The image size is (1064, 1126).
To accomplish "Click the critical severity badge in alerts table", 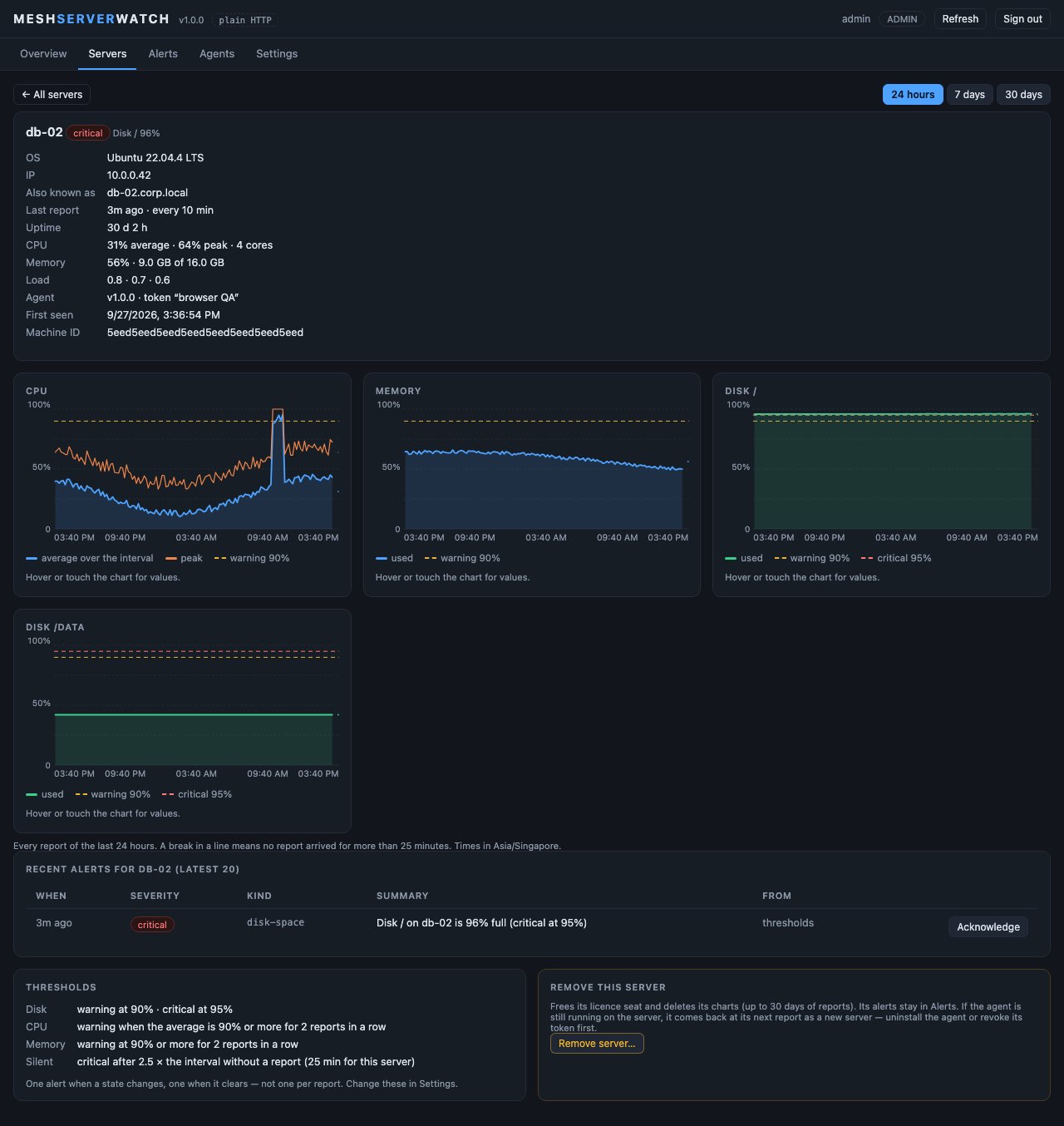I will coord(152,925).
